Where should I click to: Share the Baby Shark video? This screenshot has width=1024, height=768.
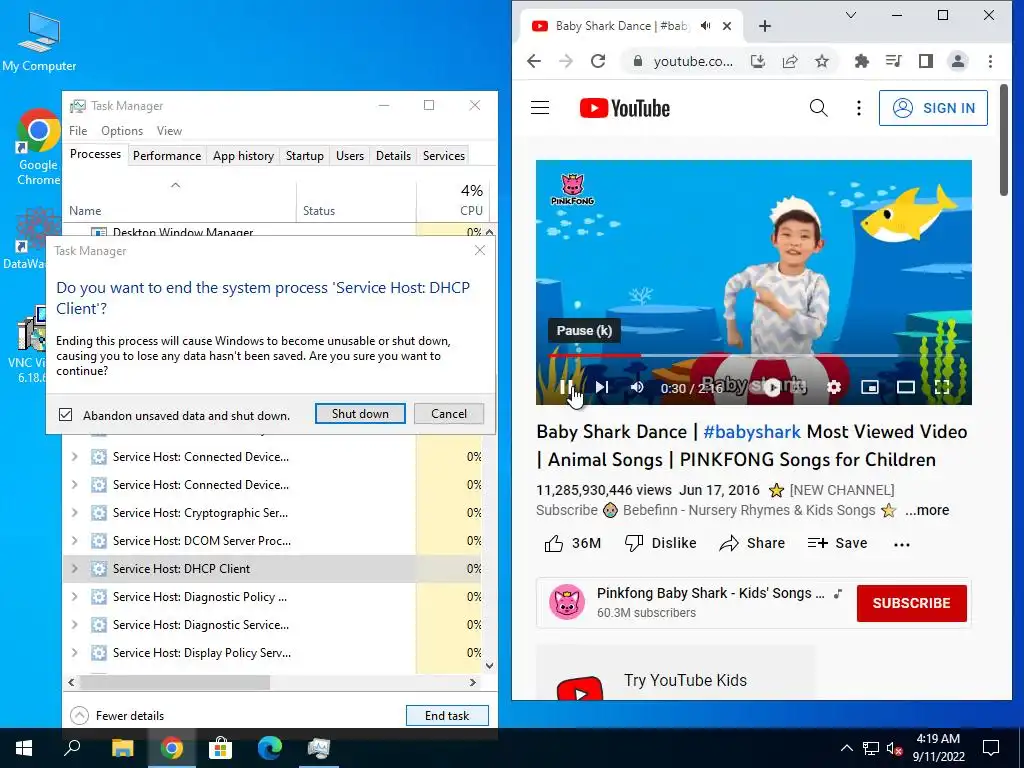pos(752,543)
